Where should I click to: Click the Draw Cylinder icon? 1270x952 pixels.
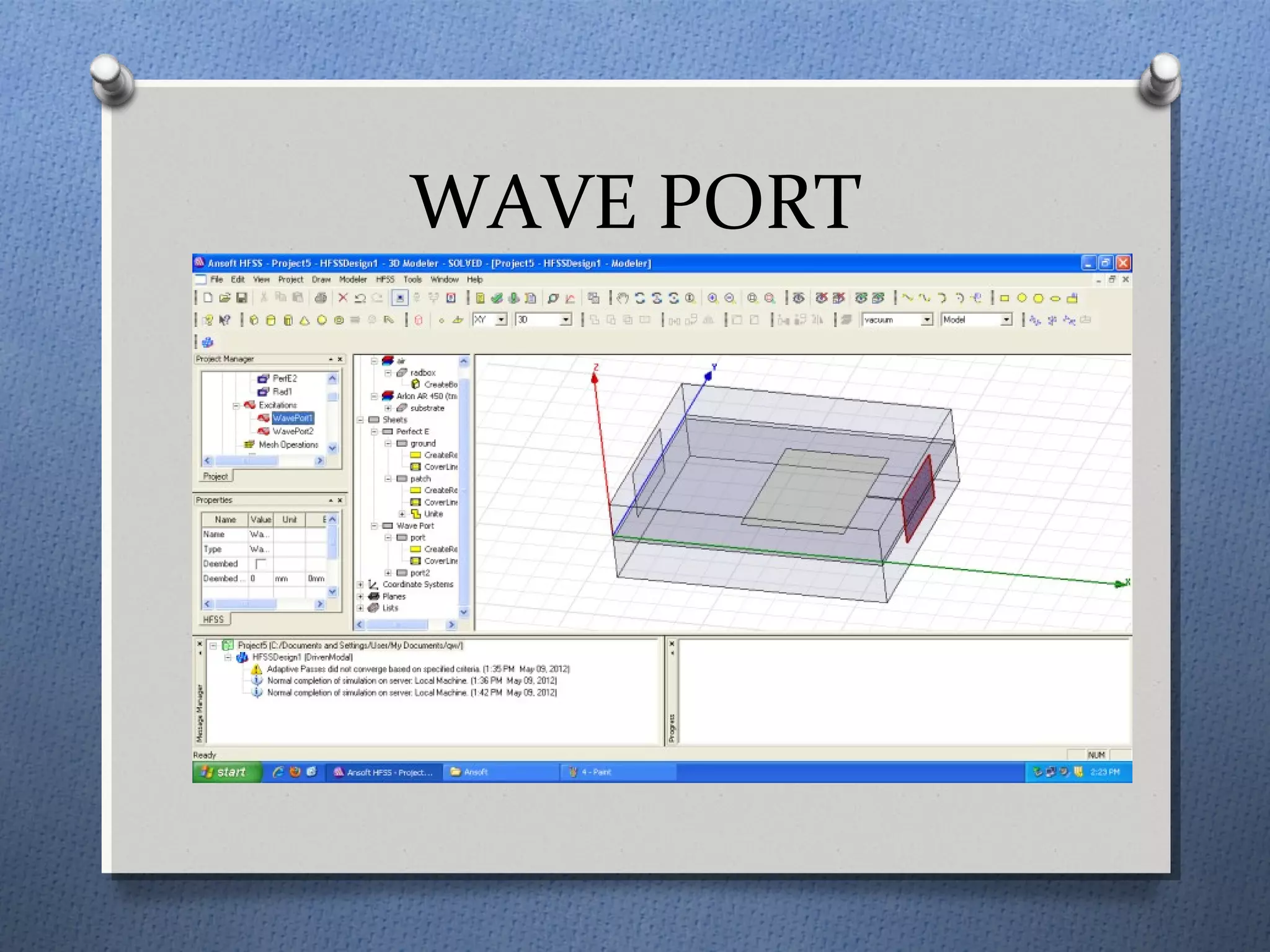270,320
